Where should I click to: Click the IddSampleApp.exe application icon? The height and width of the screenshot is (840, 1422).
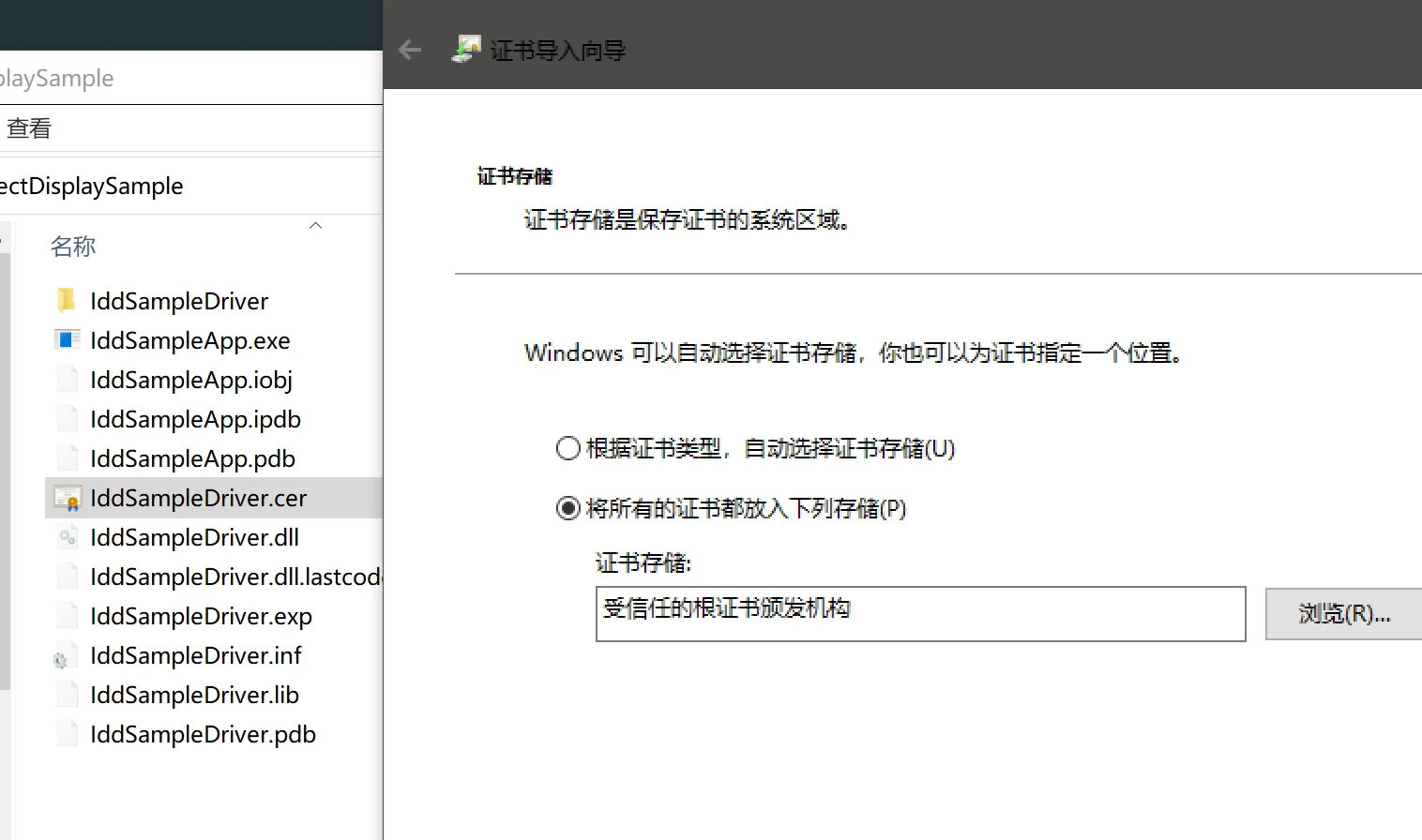tap(67, 340)
